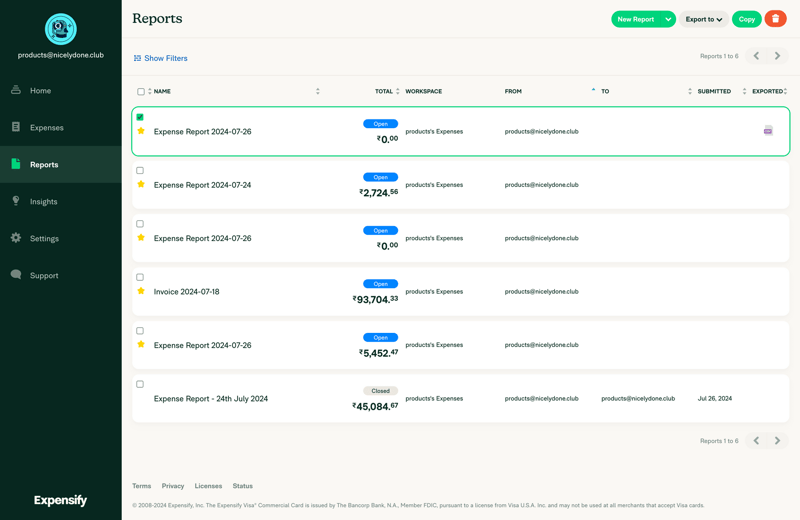Select Reports in the sidebar
The width and height of the screenshot is (800, 520).
coord(61,164)
